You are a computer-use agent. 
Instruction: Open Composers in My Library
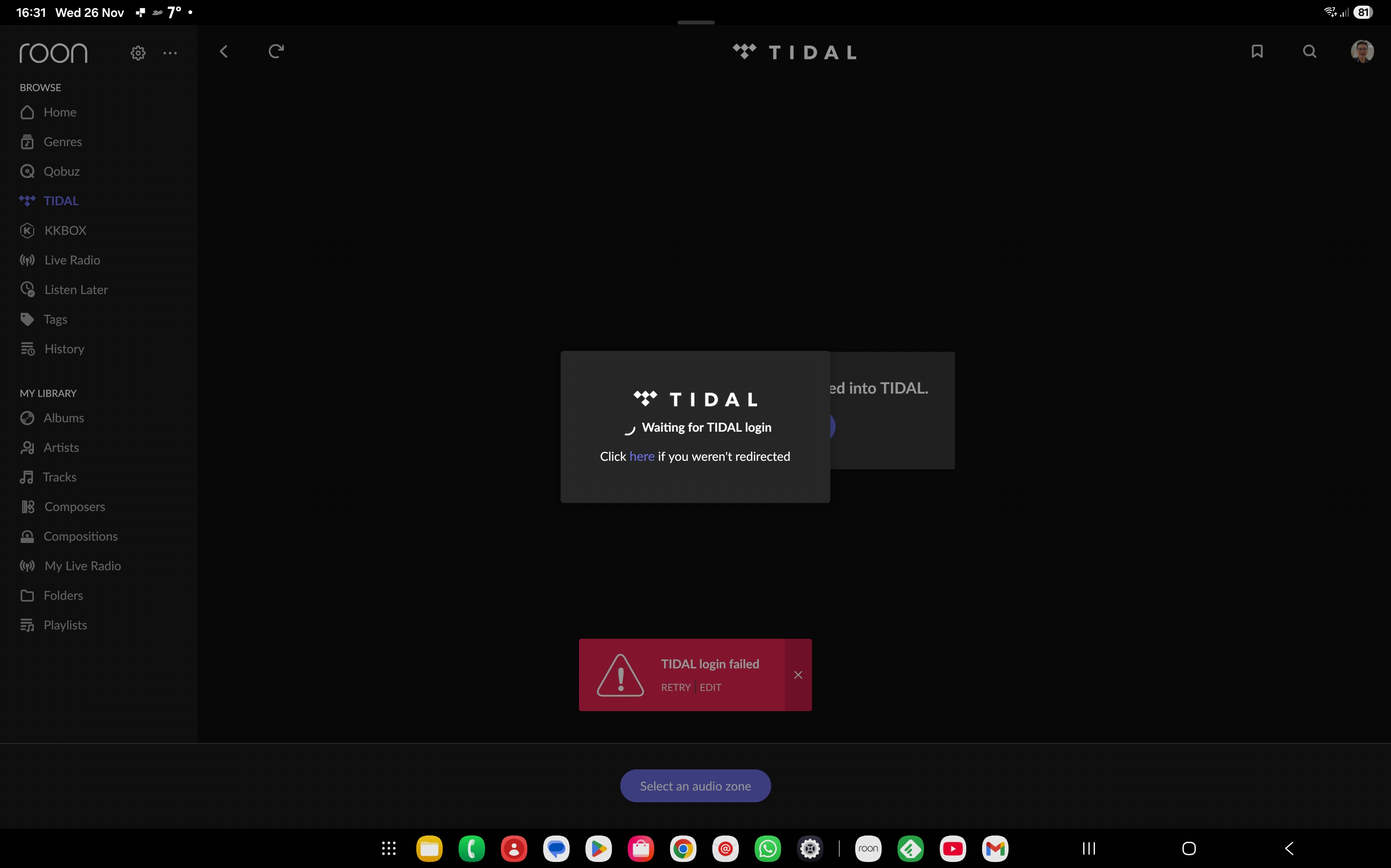[75, 506]
